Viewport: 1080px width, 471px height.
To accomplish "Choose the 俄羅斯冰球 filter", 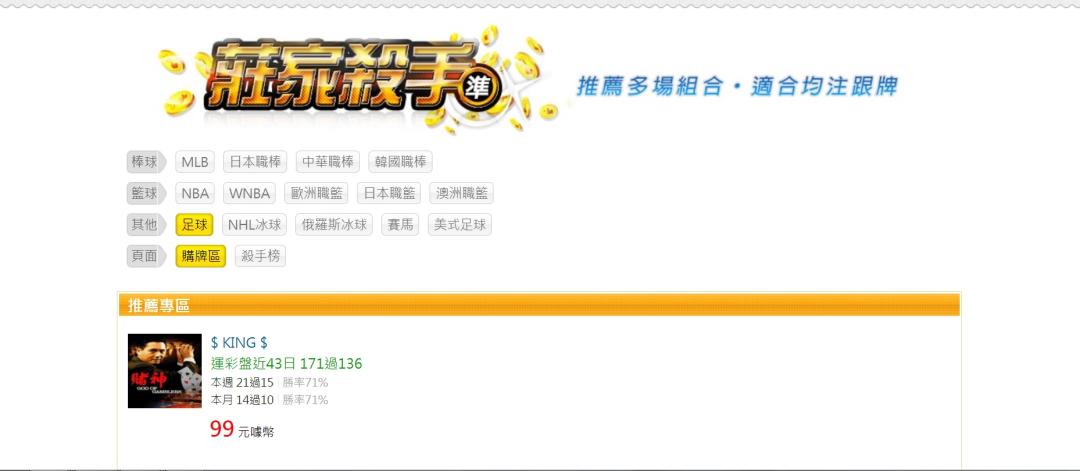I will (x=334, y=224).
